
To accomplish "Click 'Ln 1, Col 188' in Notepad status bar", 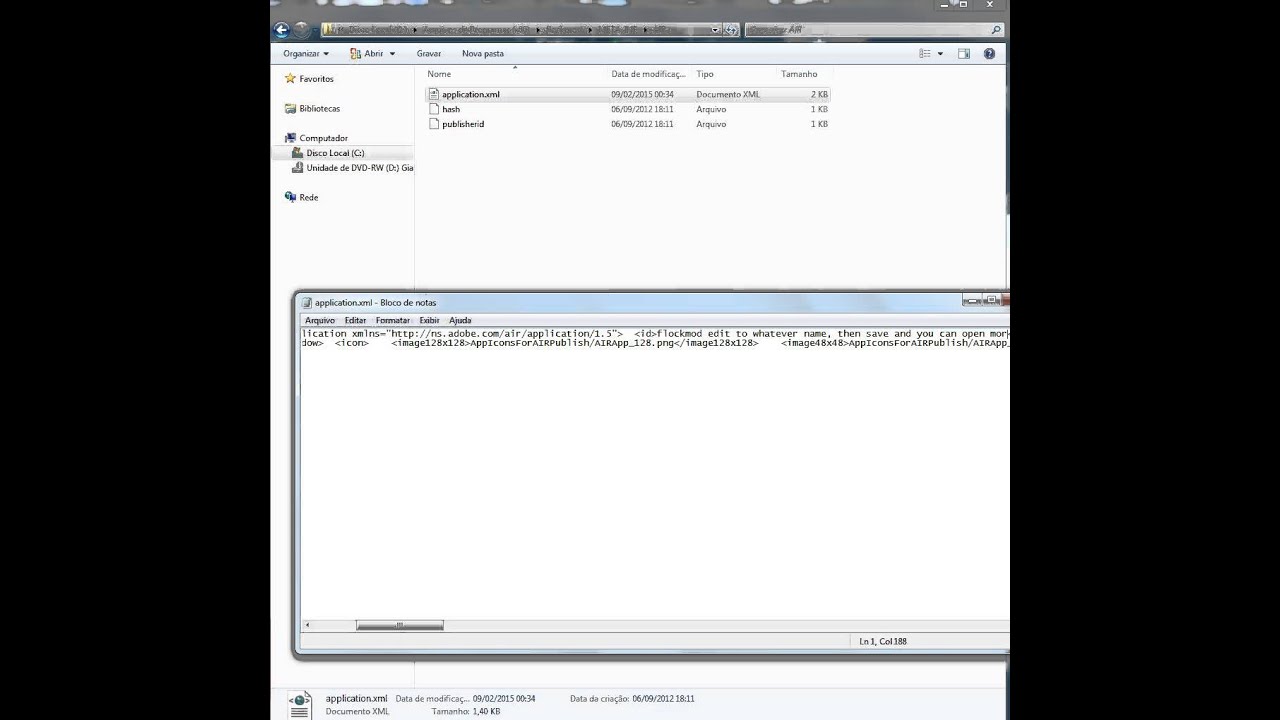I will tap(883, 641).
